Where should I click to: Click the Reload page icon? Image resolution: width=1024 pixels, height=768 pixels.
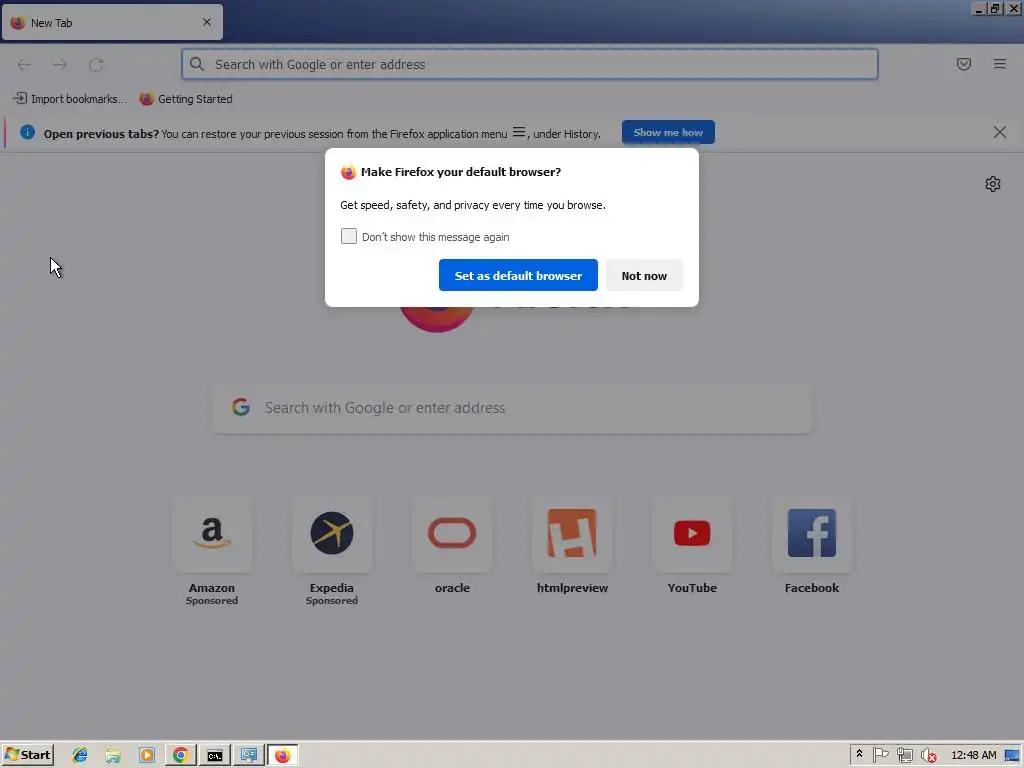(96, 65)
